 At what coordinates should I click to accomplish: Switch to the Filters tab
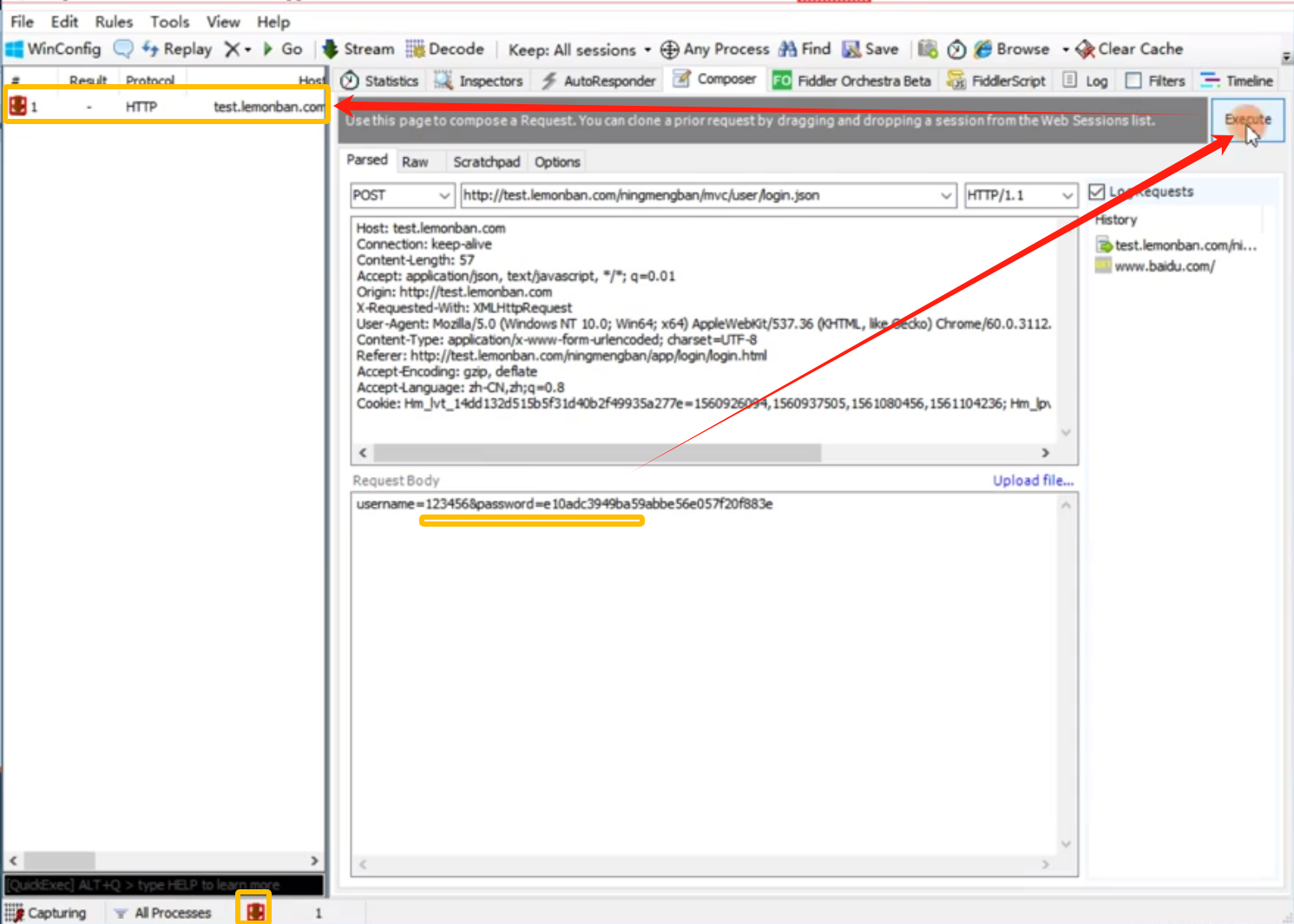(1155, 81)
